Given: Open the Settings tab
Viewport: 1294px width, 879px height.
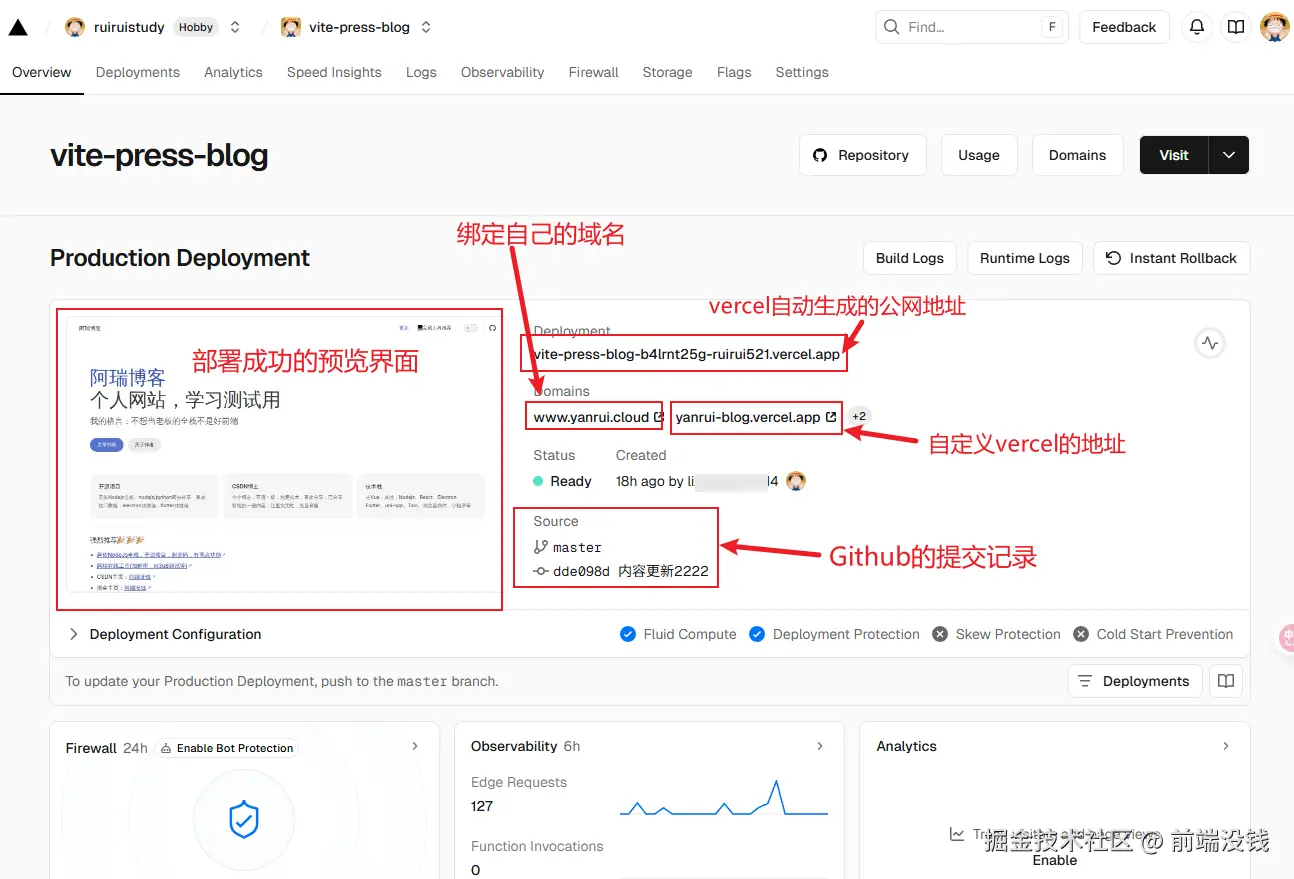Looking at the screenshot, I should (x=802, y=72).
